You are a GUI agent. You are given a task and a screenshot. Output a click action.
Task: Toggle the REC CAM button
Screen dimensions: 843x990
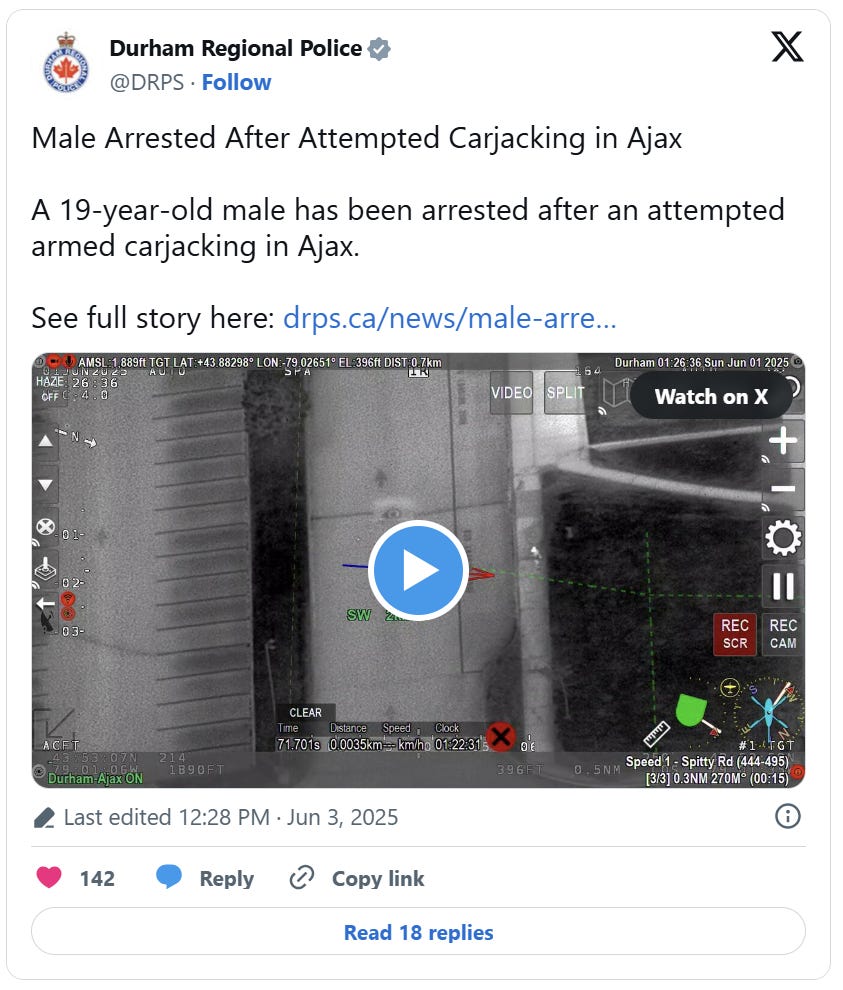pos(783,635)
